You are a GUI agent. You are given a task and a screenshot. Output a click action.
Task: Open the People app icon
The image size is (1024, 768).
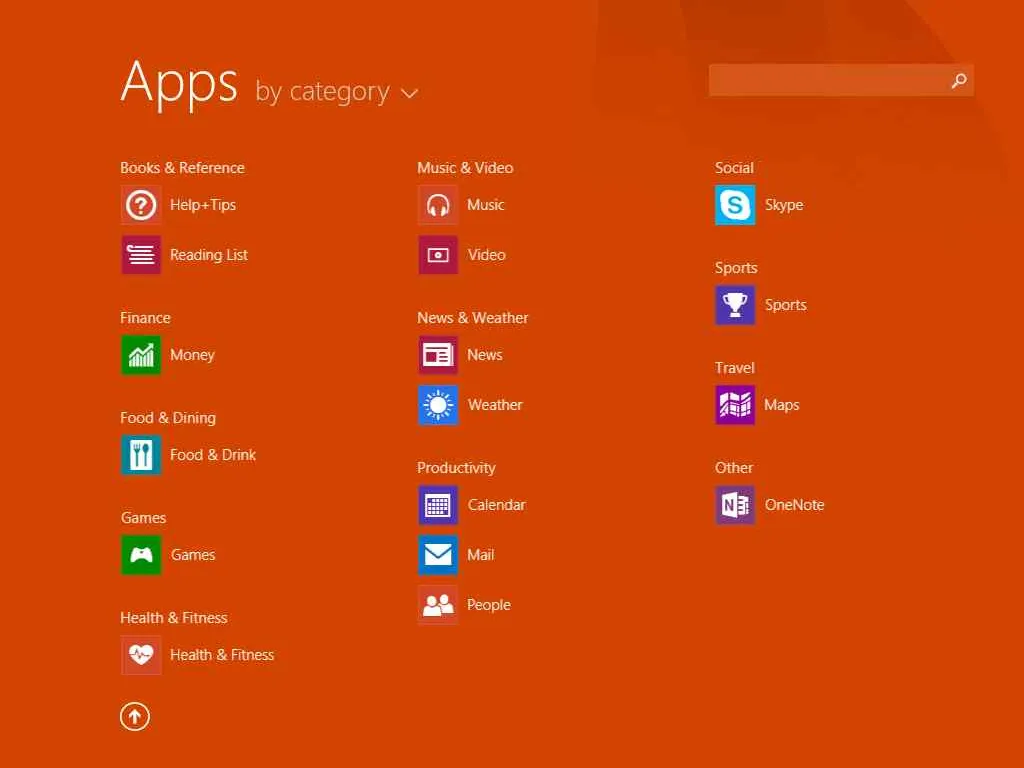click(438, 605)
